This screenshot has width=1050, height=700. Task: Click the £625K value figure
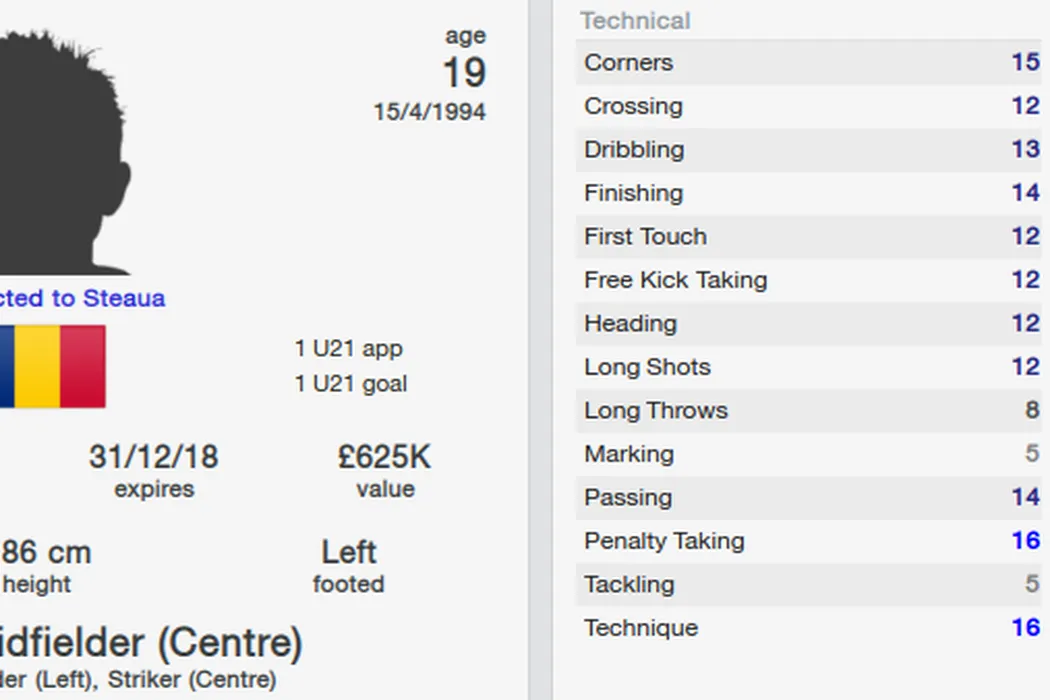[384, 458]
